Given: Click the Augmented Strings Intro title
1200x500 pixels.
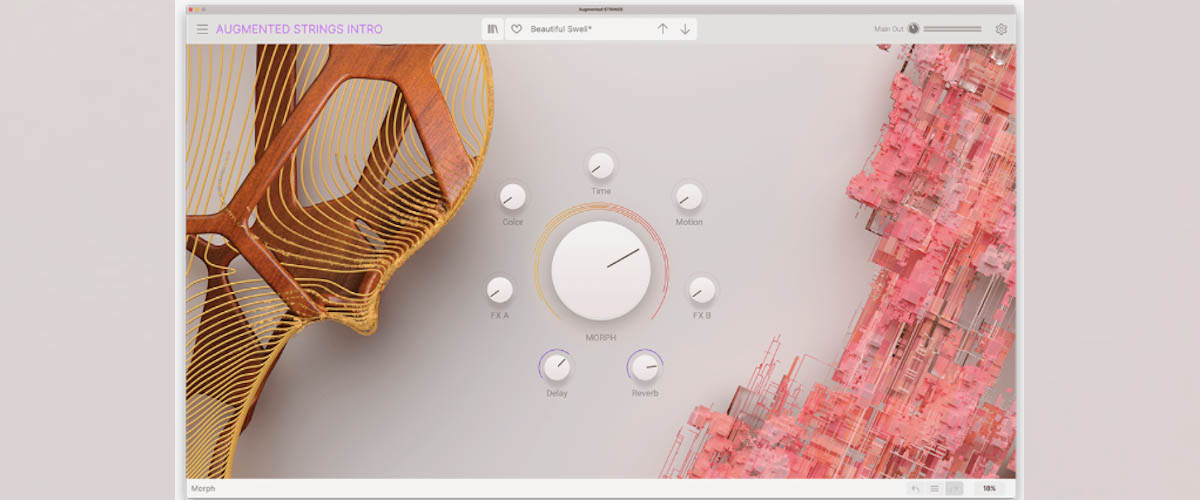Looking at the screenshot, I should (x=299, y=29).
